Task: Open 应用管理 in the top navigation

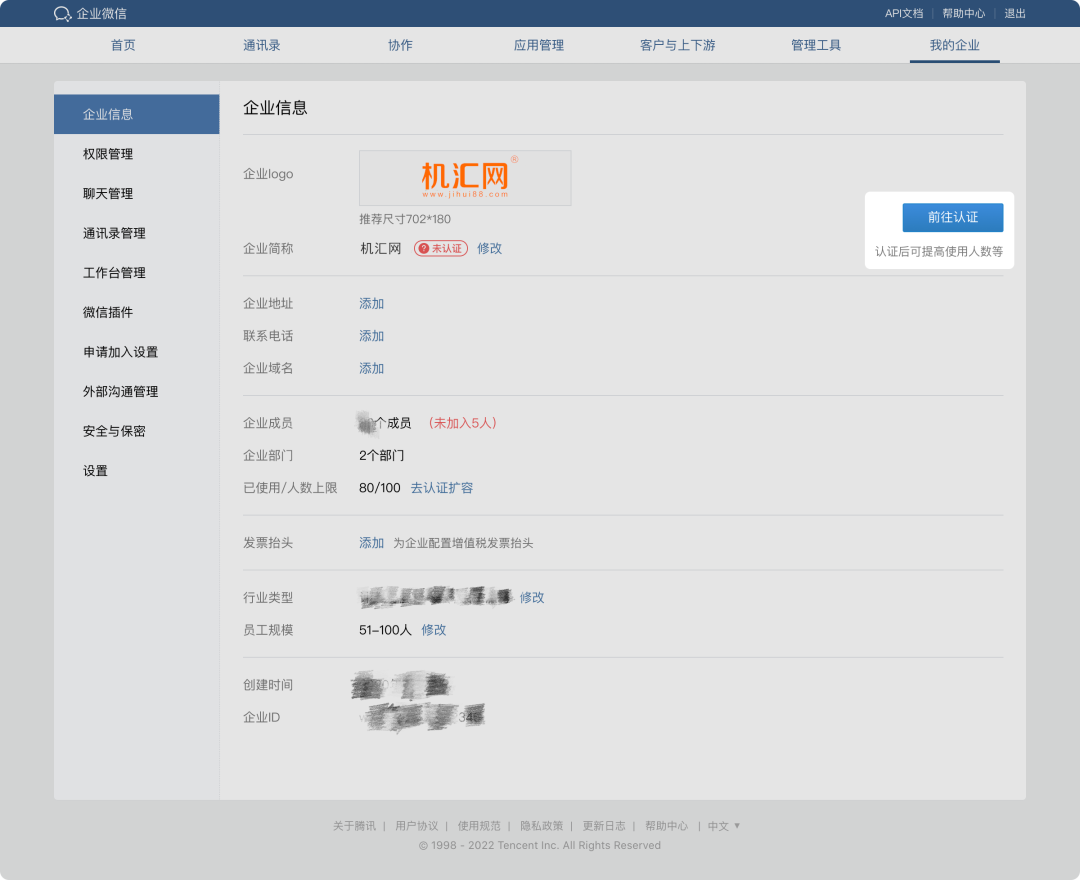Action: (537, 45)
